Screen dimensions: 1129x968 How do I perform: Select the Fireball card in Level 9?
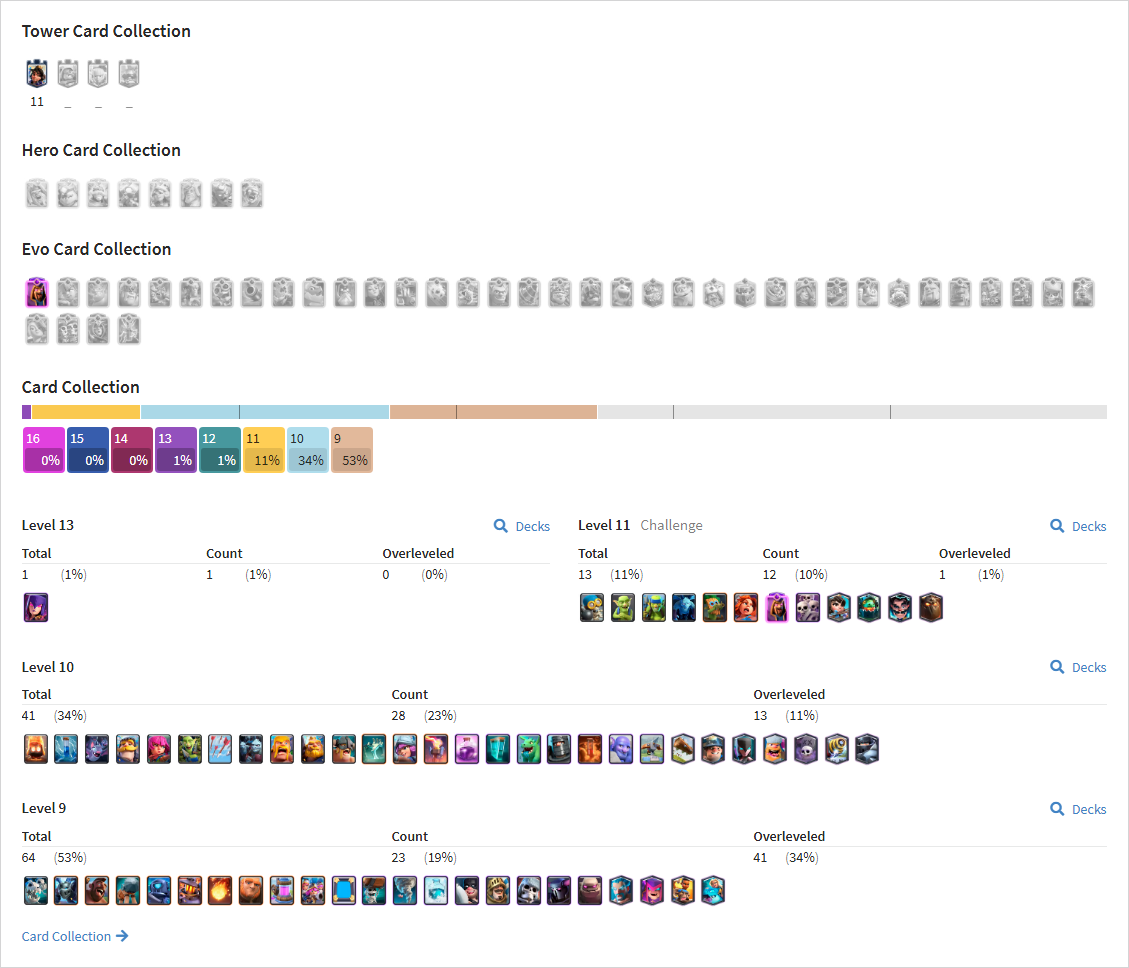coord(220,890)
